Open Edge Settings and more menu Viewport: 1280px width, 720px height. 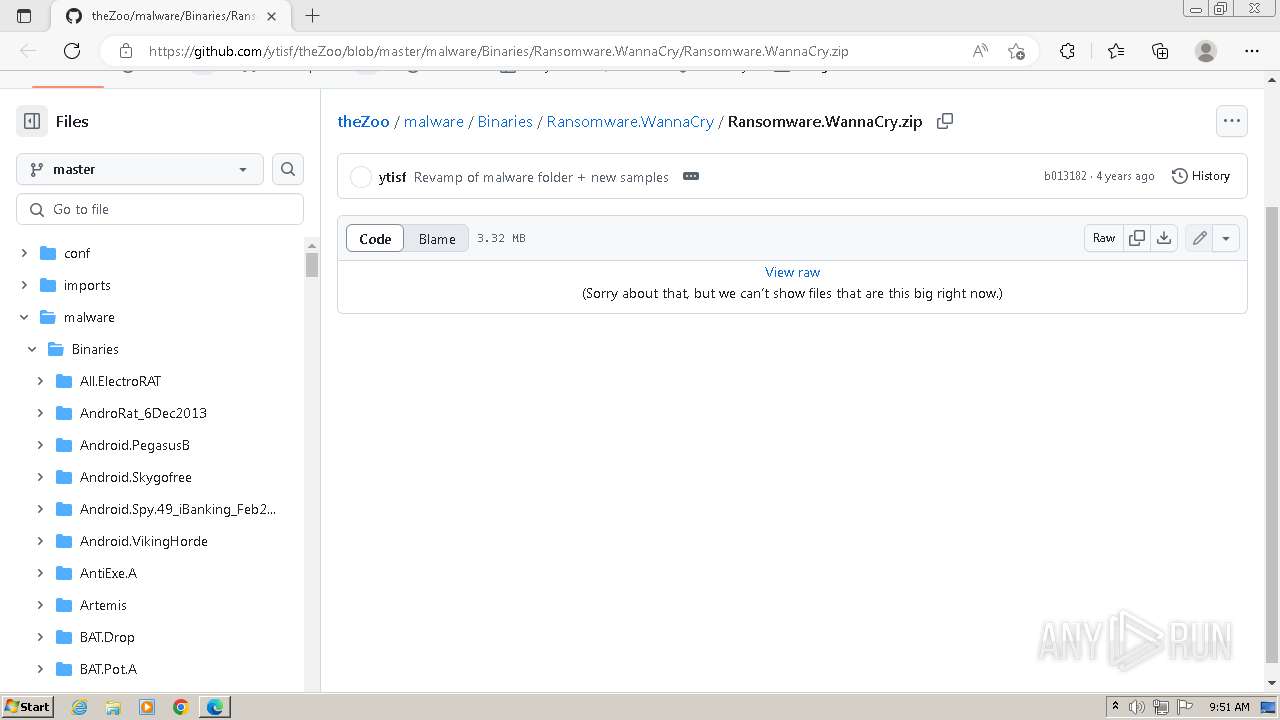[1252, 51]
